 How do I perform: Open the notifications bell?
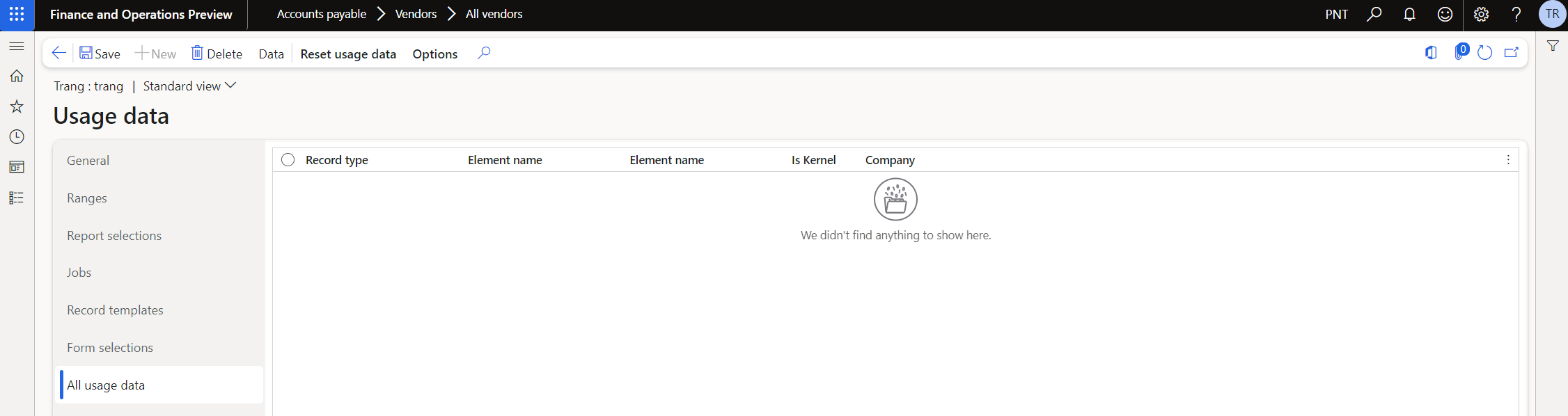pyautogui.click(x=1409, y=14)
